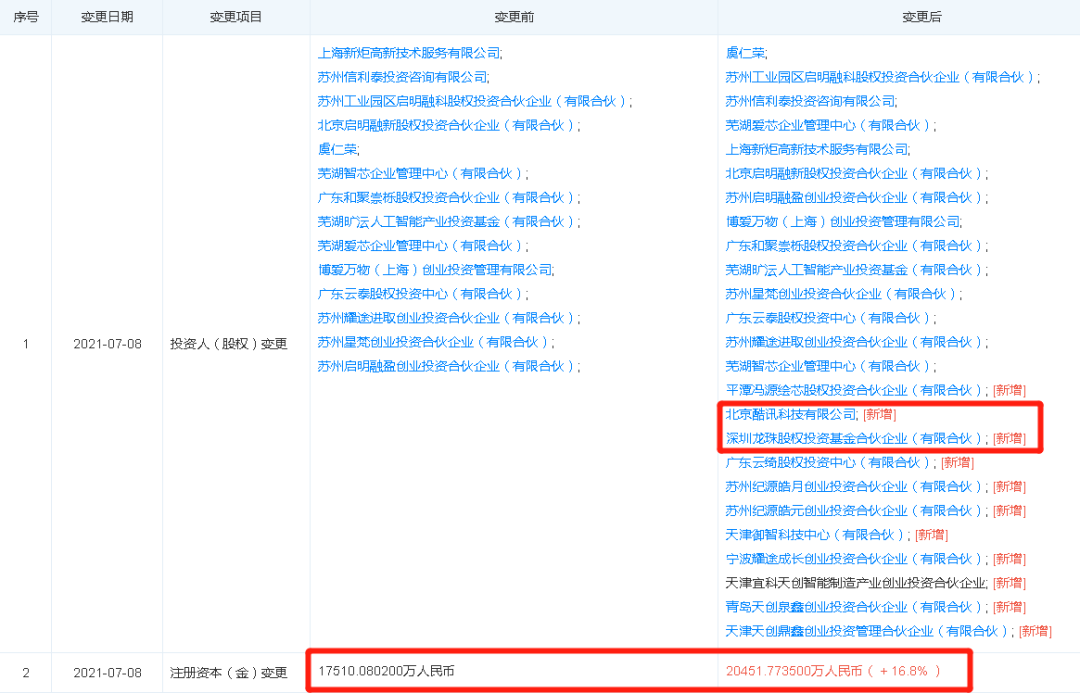
Task: Click 宁波耀途成长创业投资合伙企业 link
Action: tap(855, 558)
